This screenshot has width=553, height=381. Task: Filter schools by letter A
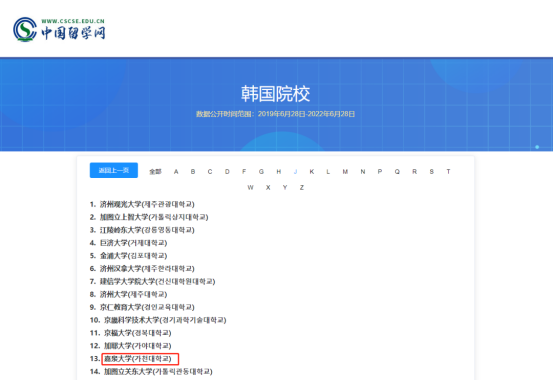tap(176, 172)
